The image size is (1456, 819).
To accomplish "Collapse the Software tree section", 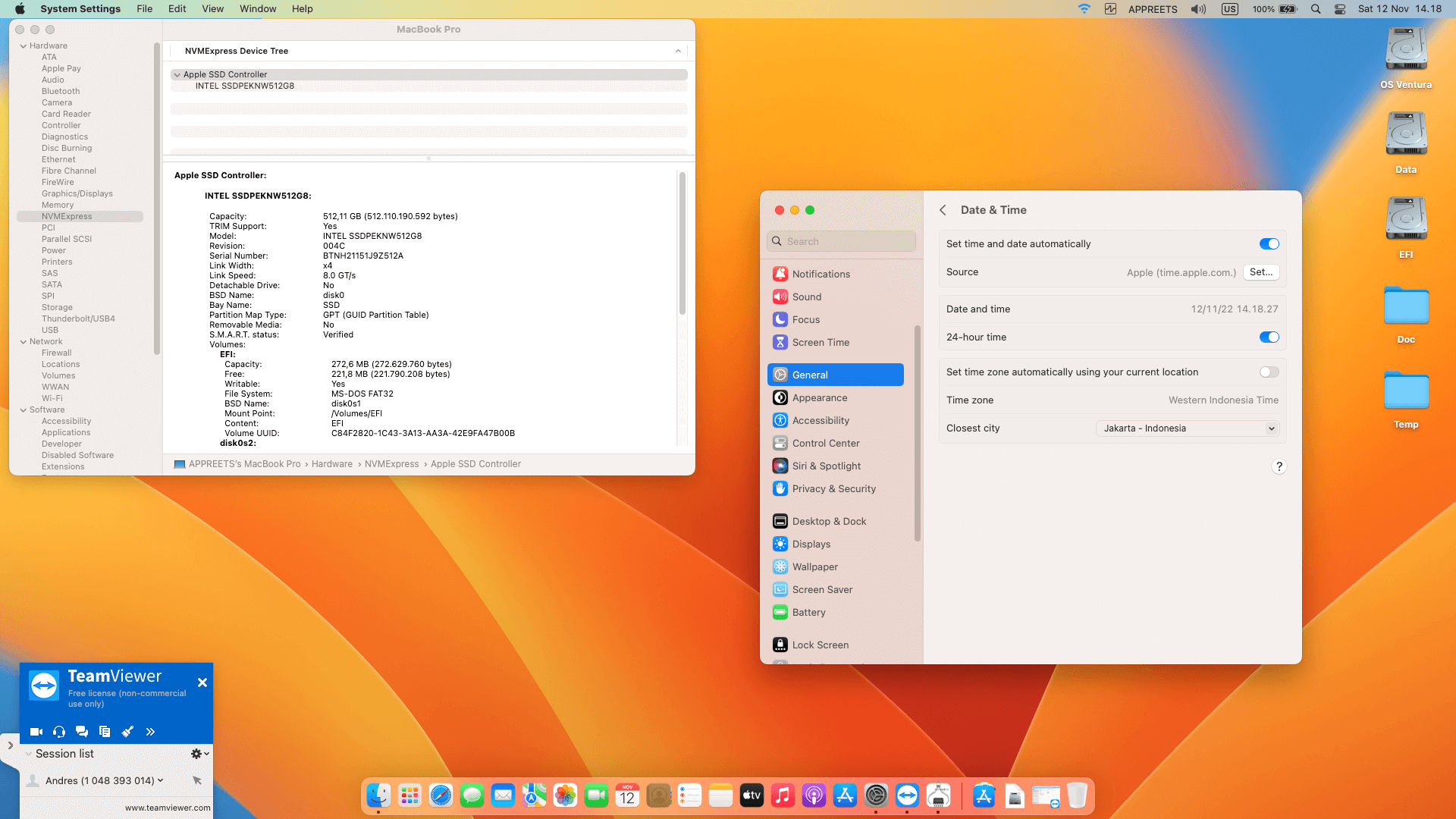I will click(x=24, y=410).
